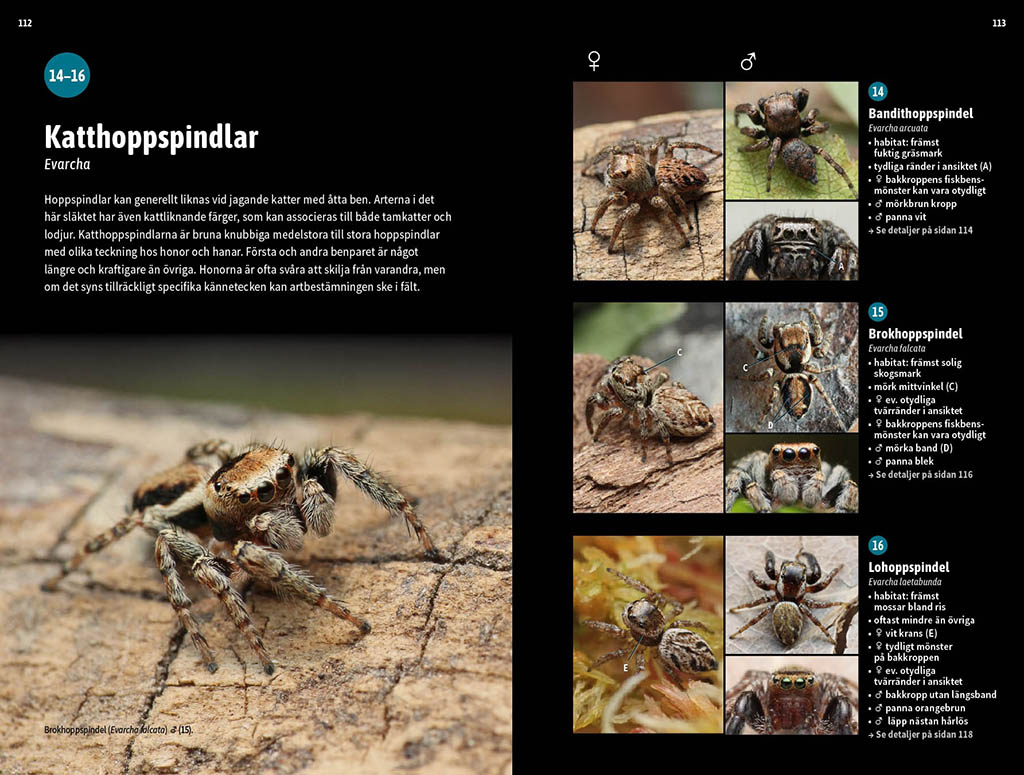Click the number 16 species badge
Screen dimensions: 1024x775
point(878,545)
